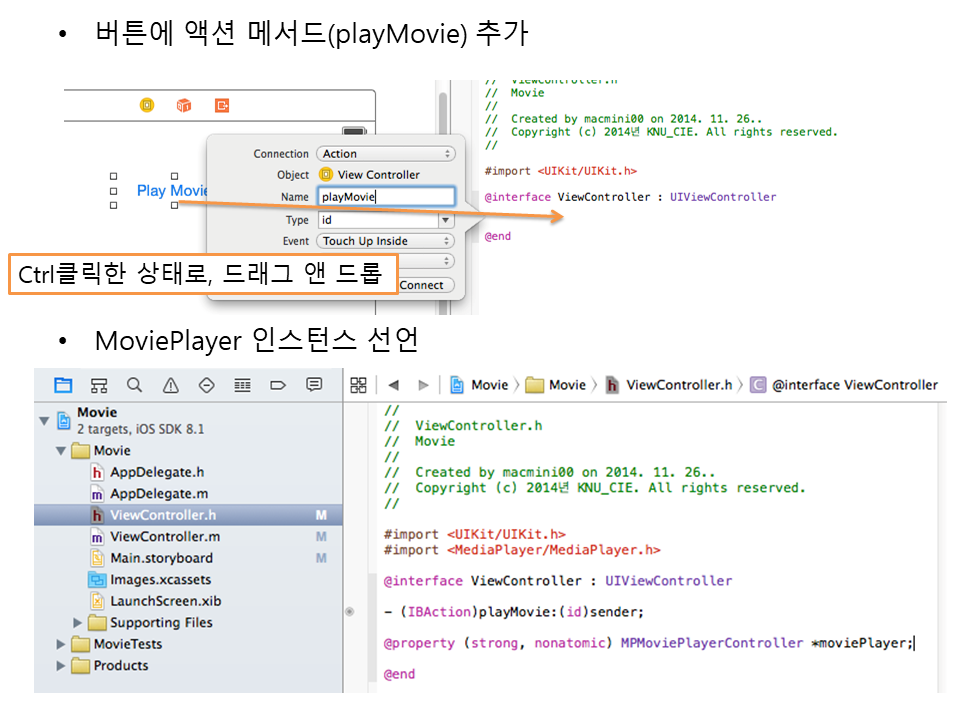Image resolution: width=960 pixels, height=720 pixels.
Task: Expand the Products folder
Action: click(62, 666)
